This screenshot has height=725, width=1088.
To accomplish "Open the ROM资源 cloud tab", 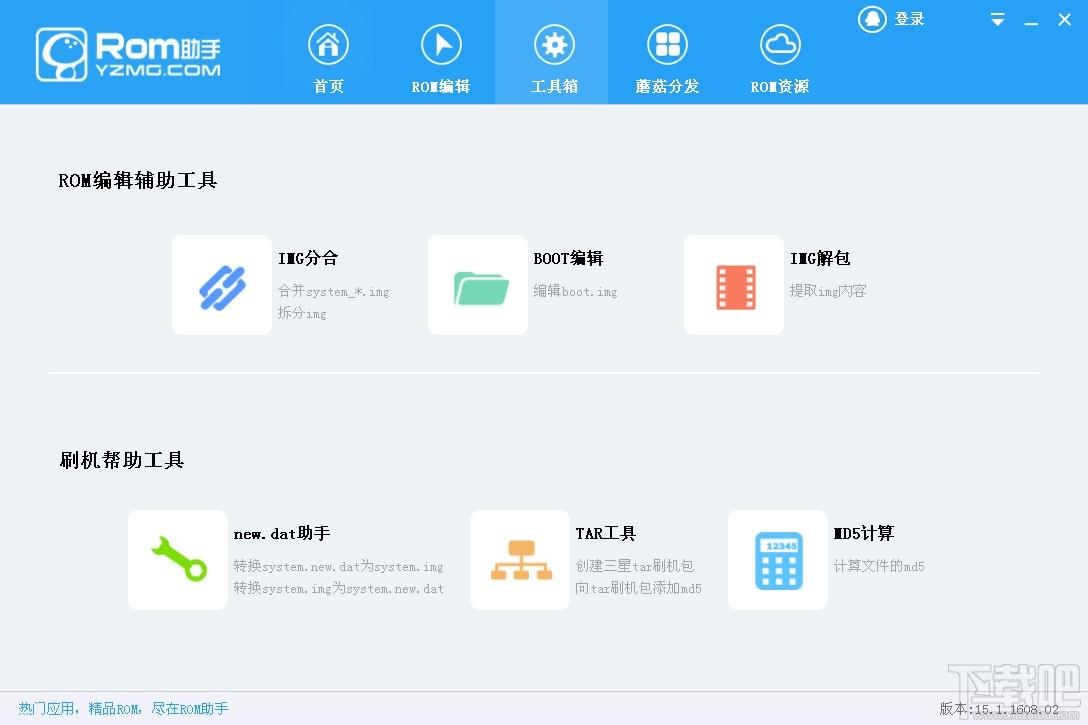I will pyautogui.click(x=780, y=58).
